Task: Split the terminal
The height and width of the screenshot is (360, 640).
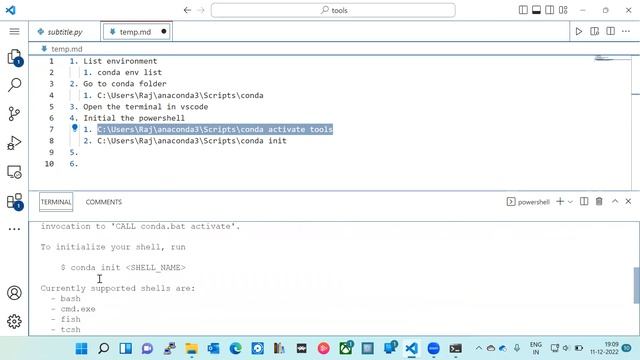Action: coord(584,201)
